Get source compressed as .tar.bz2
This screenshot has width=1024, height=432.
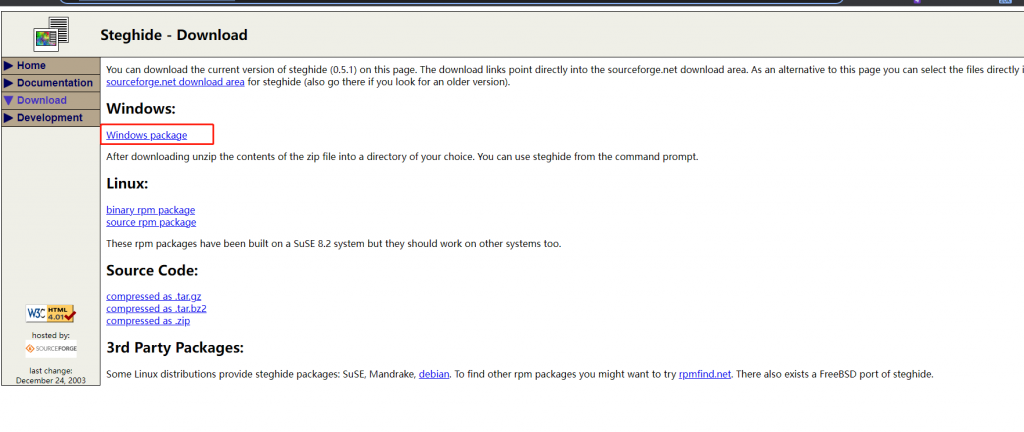click(156, 308)
